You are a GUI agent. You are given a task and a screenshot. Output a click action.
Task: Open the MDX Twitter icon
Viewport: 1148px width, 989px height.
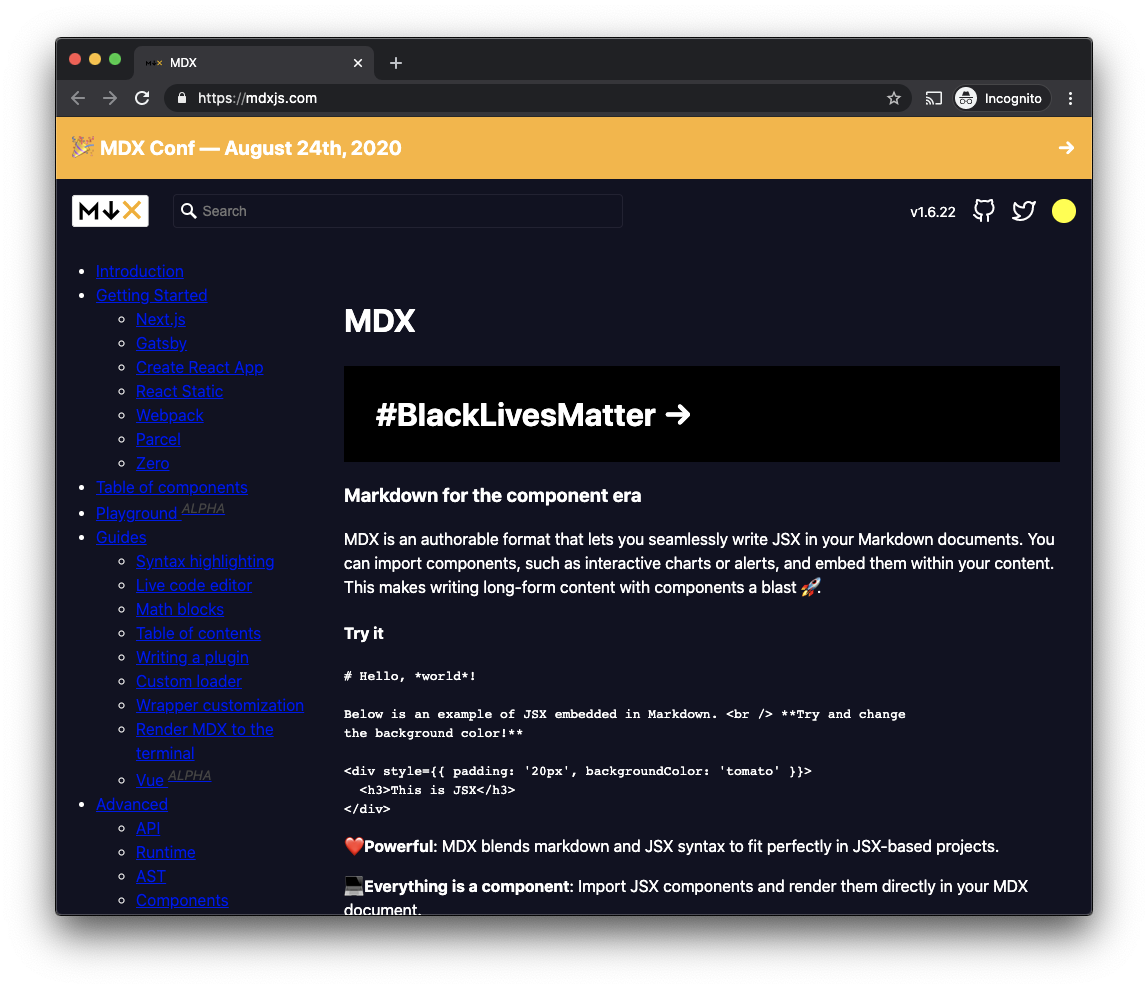pyautogui.click(x=1023, y=211)
